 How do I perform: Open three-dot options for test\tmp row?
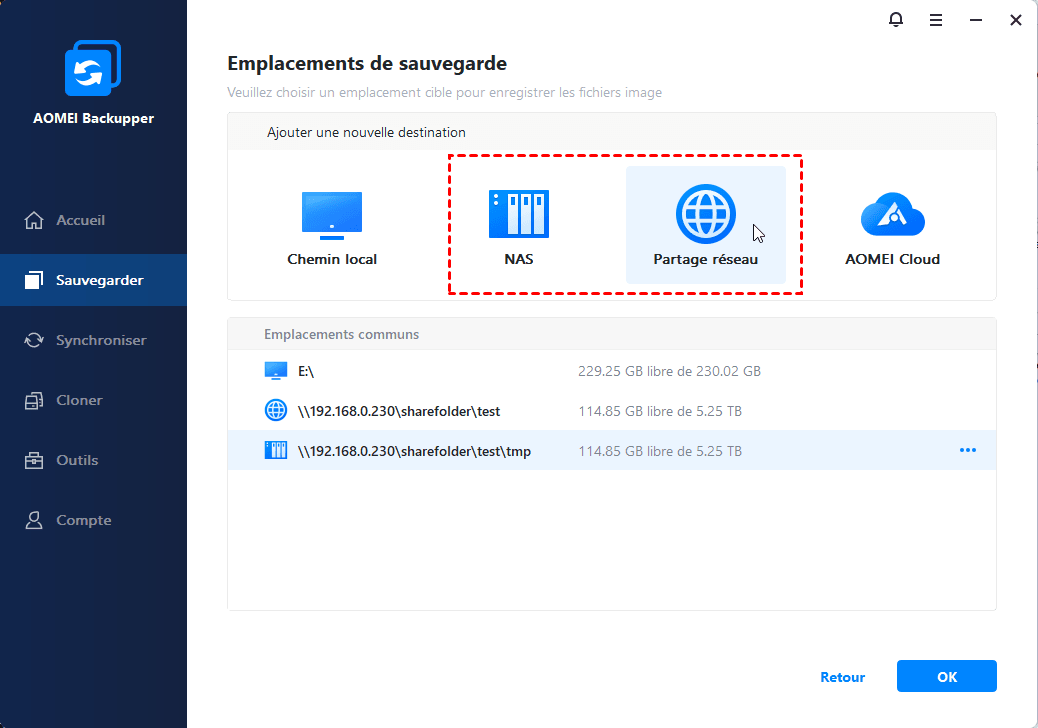968,450
